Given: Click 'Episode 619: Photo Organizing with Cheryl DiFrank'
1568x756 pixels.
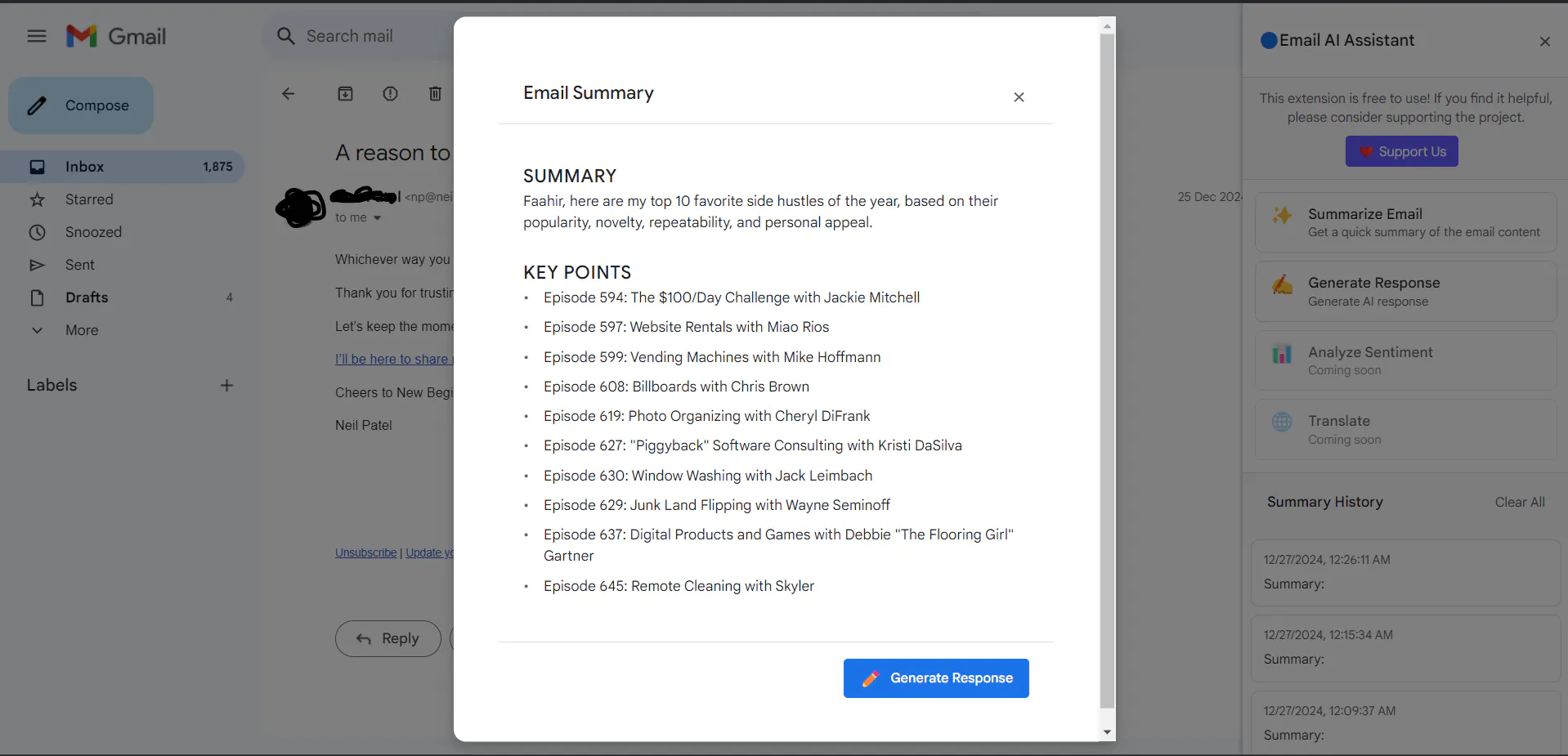Looking at the screenshot, I should coord(706,416).
